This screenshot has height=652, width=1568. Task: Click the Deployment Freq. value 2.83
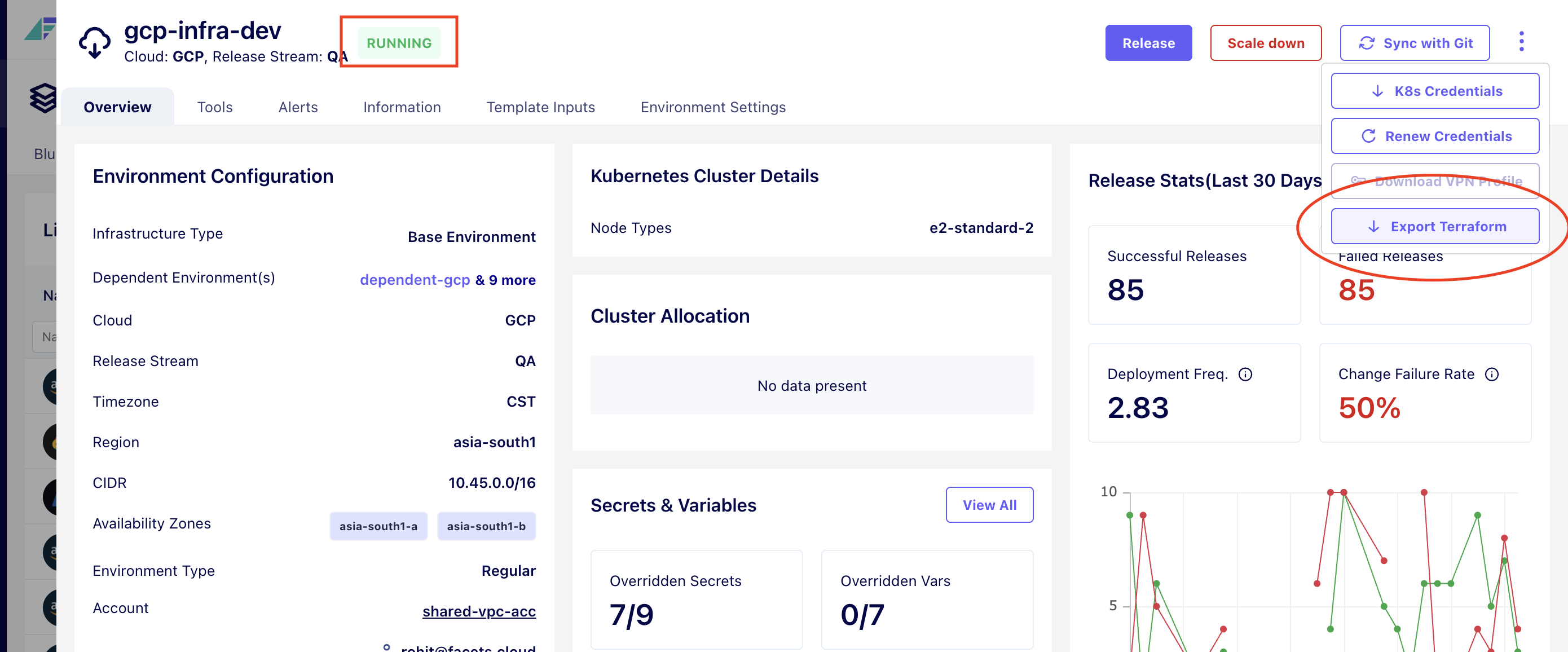[1138, 407]
